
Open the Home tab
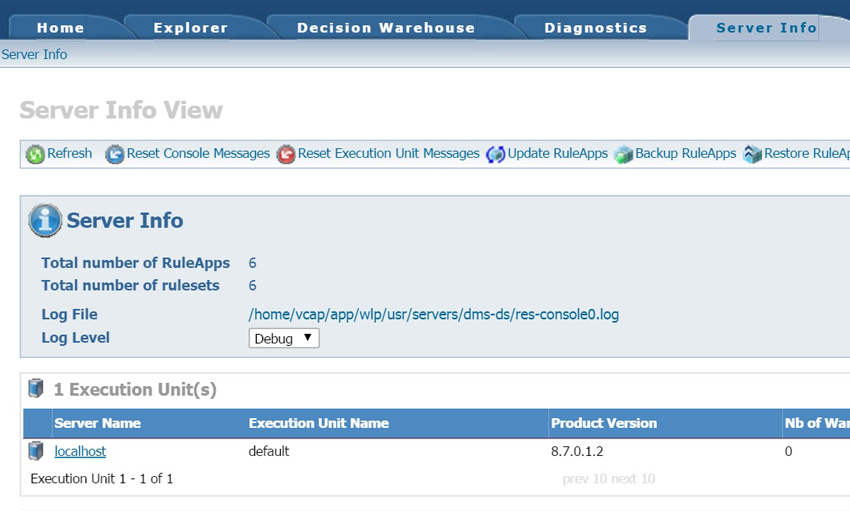[60, 28]
